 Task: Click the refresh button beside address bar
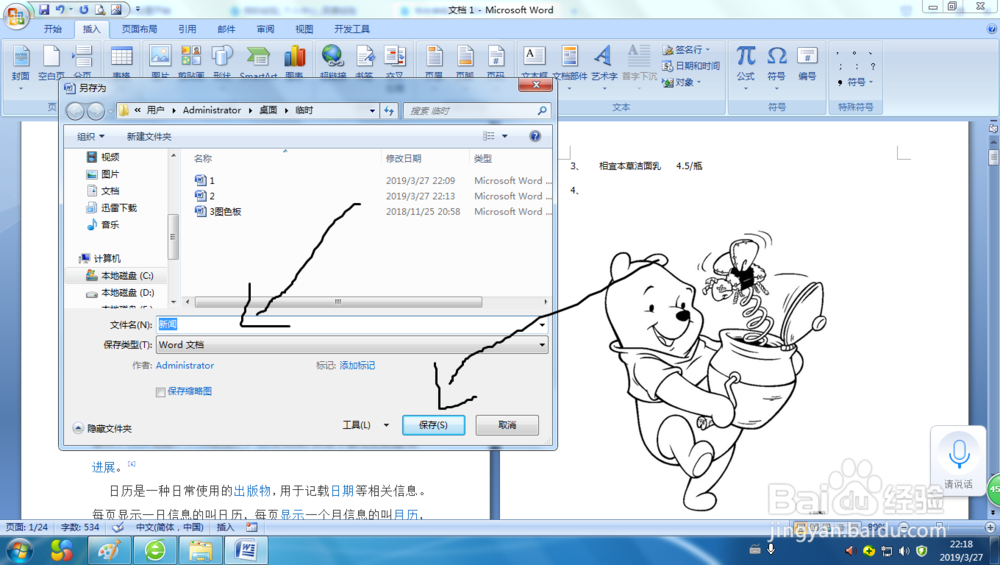[389, 110]
